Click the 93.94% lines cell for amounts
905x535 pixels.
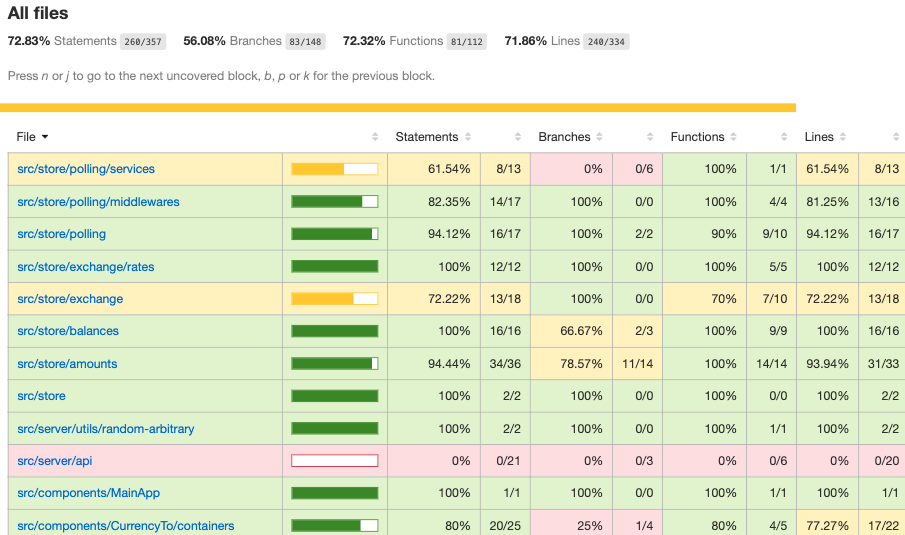(x=827, y=364)
